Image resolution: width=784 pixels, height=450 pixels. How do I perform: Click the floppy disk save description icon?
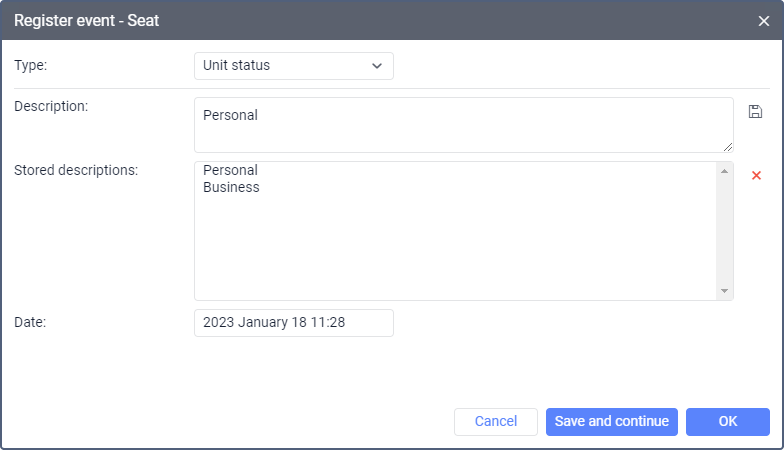755,112
